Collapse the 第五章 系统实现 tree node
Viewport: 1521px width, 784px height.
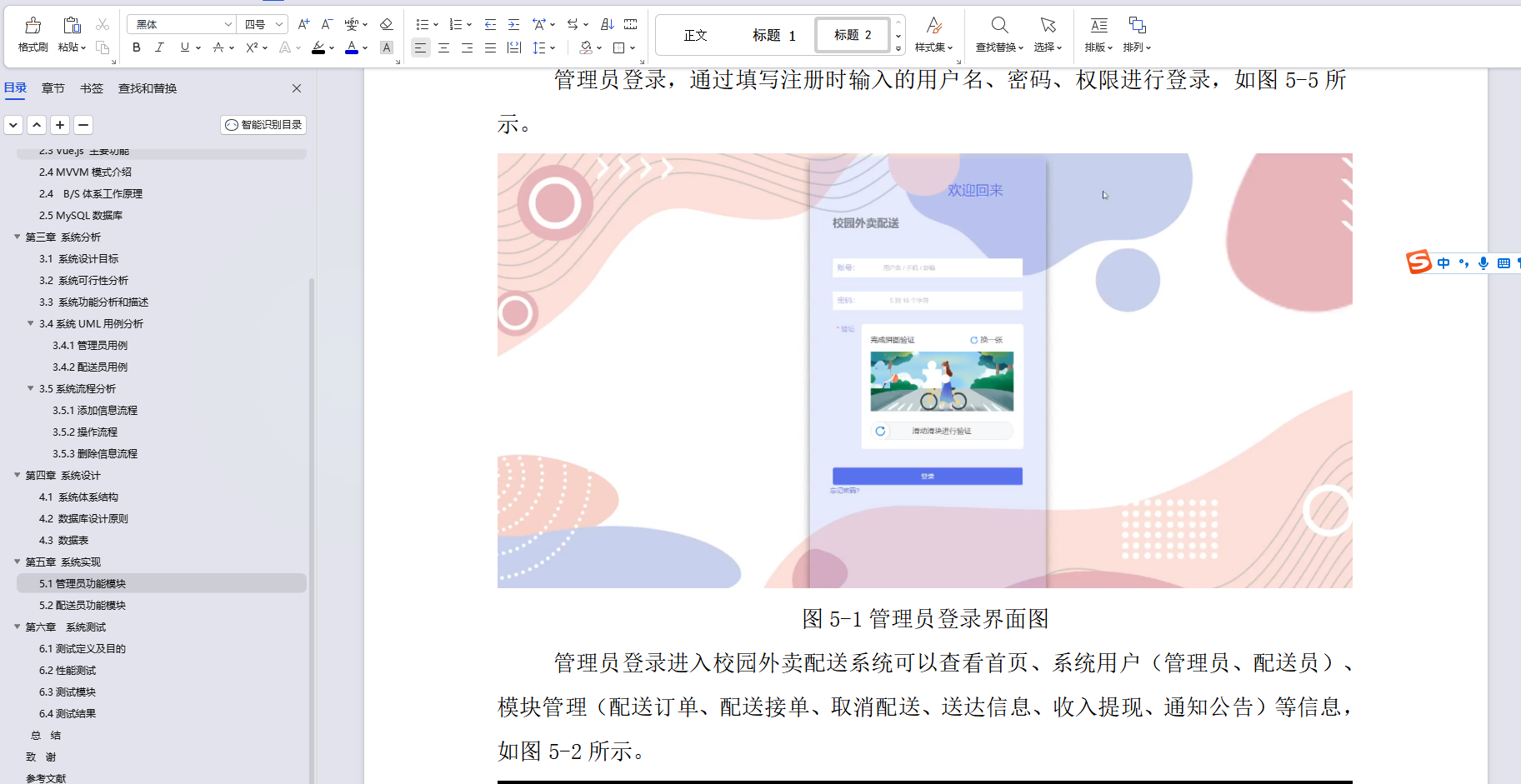[18, 562]
